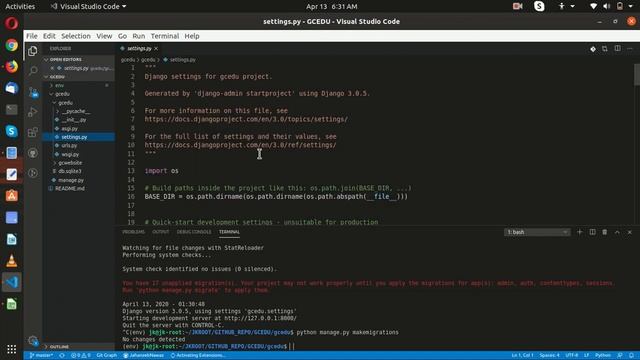Click the open changes icon in editor toolbar

click(593, 49)
